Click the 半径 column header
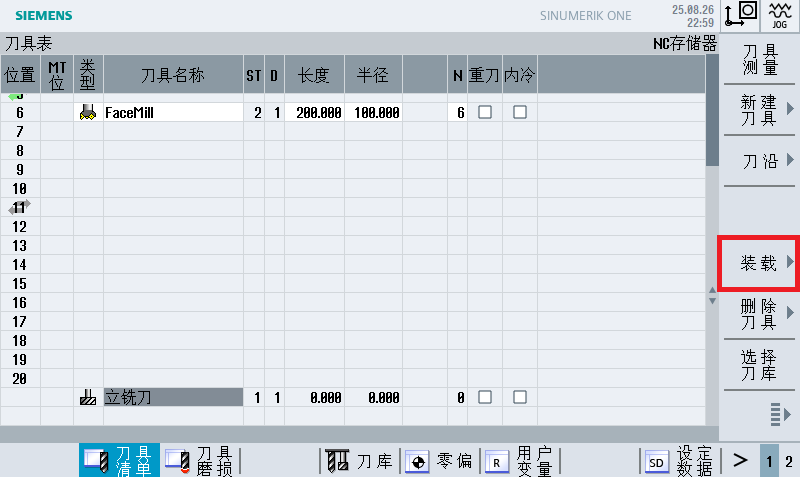 tap(373, 74)
